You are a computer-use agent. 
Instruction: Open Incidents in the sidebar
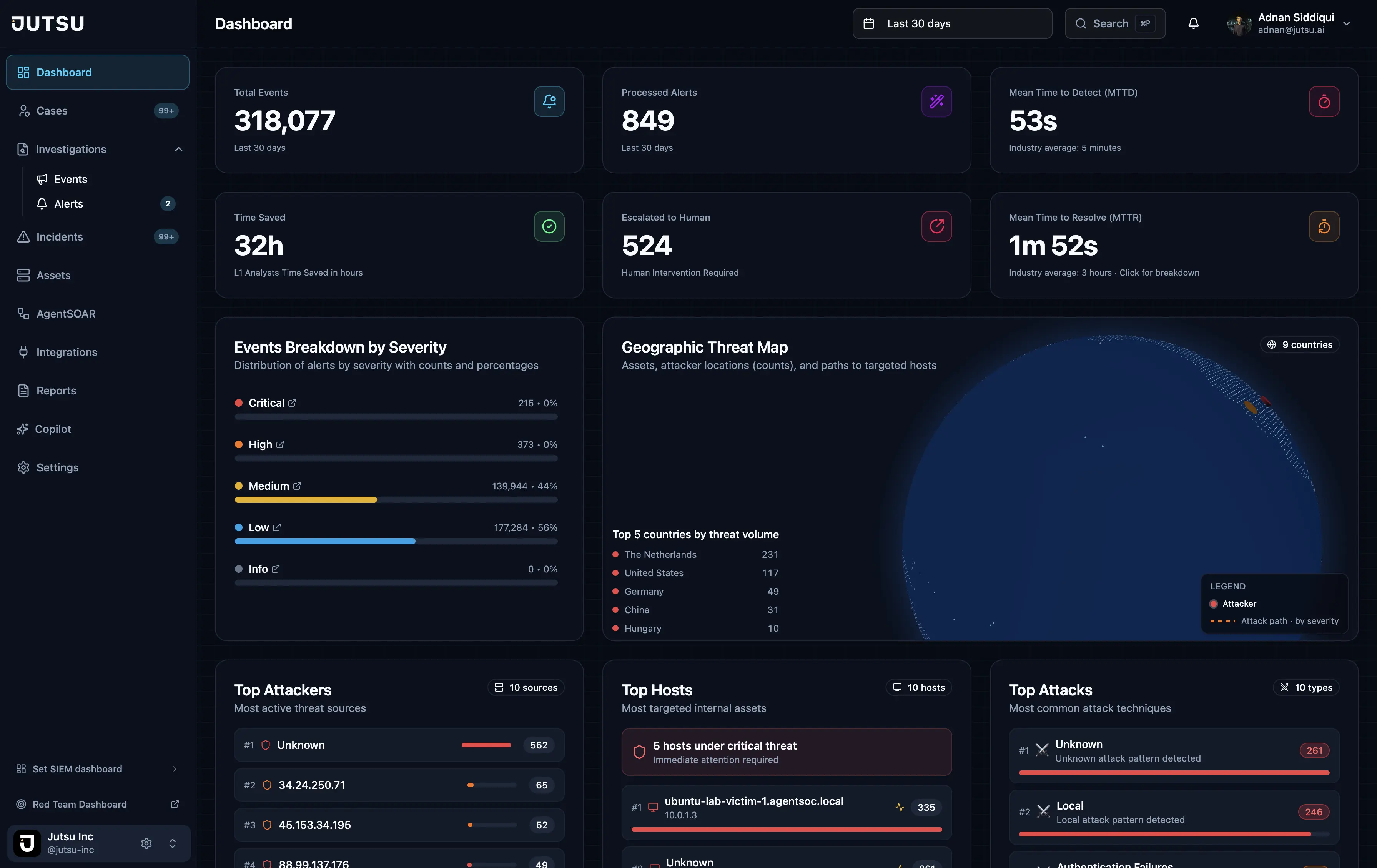point(97,237)
